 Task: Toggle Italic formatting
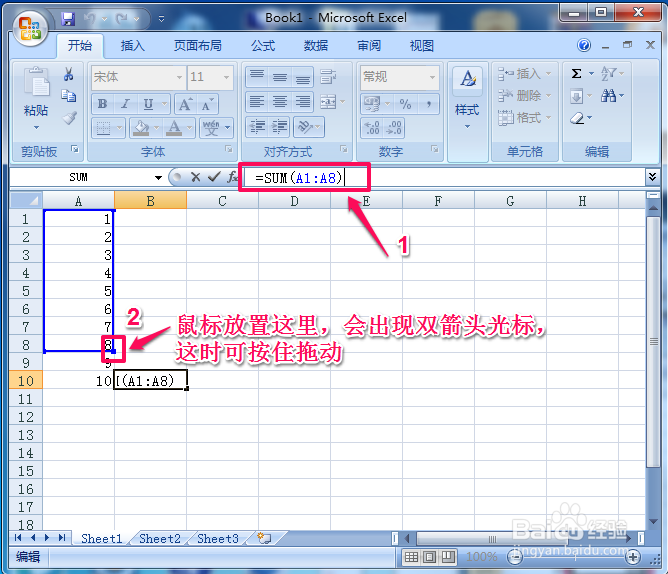pyautogui.click(x=125, y=104)
